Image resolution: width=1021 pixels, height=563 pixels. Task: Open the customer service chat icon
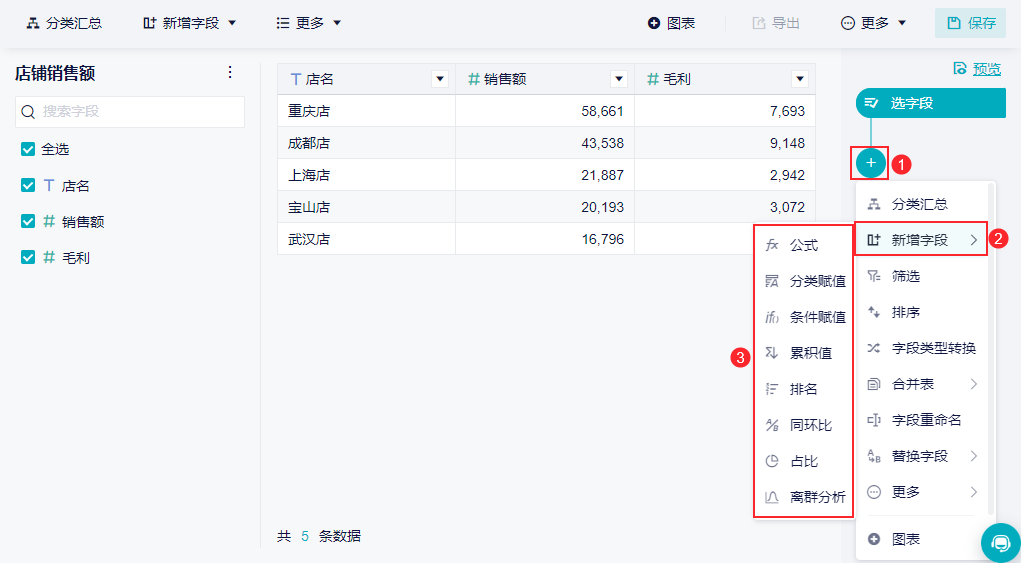click(x=1000, y=542)
